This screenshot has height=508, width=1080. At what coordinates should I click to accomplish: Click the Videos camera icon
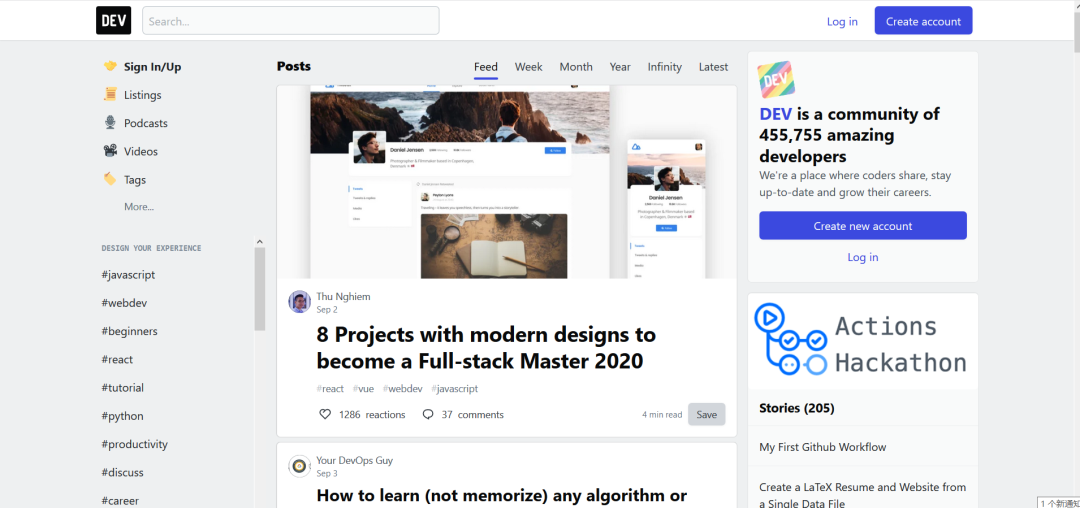coord(110,151)
